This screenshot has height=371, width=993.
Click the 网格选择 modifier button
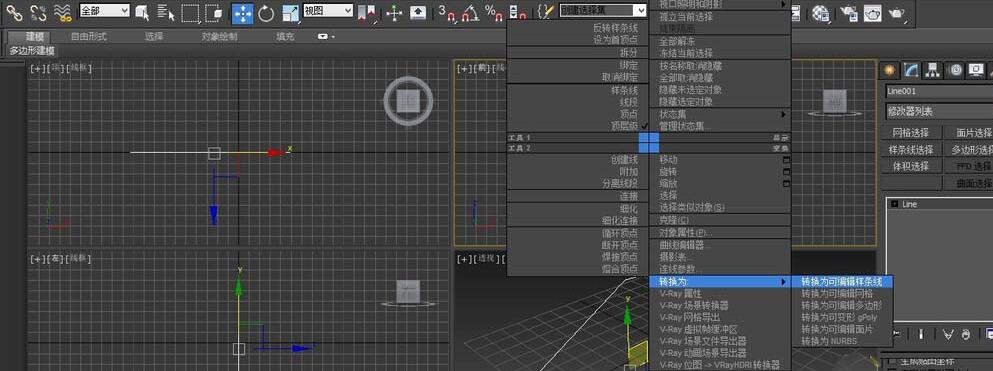pos(911,133)
